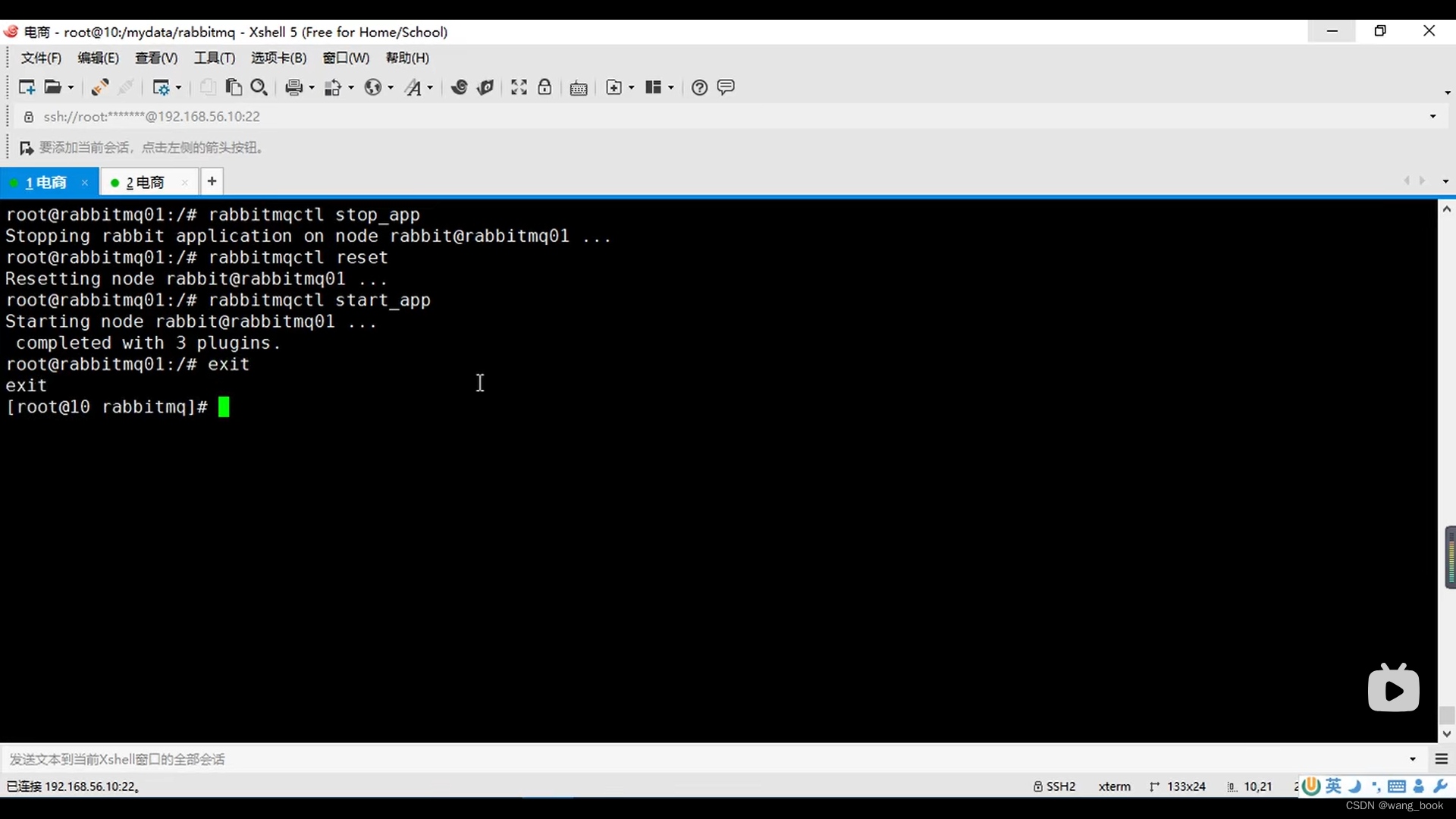The width and height of the screenshot is (1456, 819).
Task: Click the 133x24 terminal size indicator
Action: tap(1178, 786)
